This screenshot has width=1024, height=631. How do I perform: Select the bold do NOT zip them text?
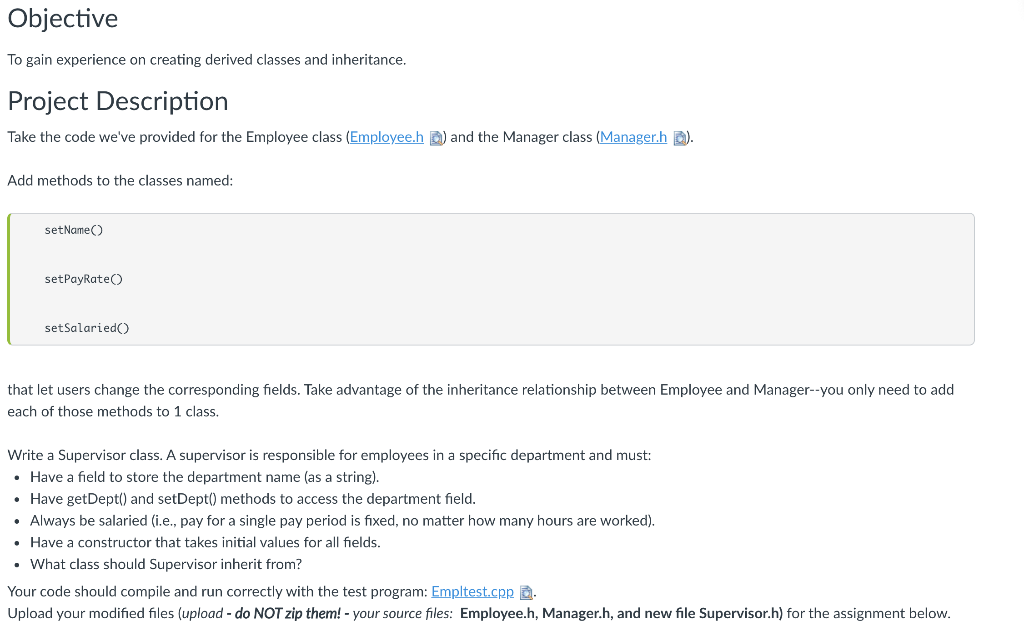289,612
